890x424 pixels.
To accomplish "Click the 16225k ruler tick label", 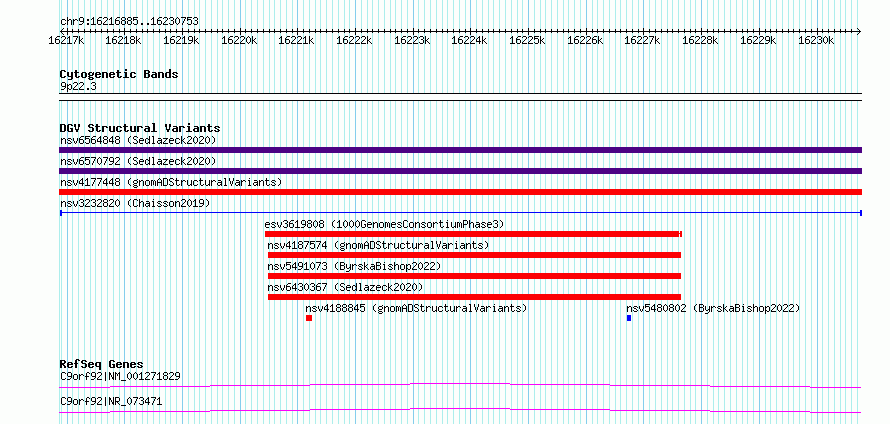I will tap(527, 41).
